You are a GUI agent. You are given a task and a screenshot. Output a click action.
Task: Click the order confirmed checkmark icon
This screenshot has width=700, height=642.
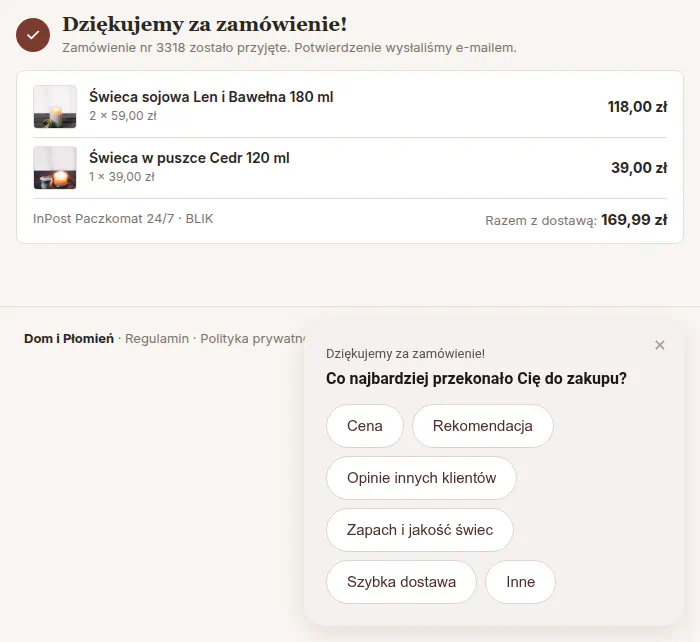[x=33, y=35]
